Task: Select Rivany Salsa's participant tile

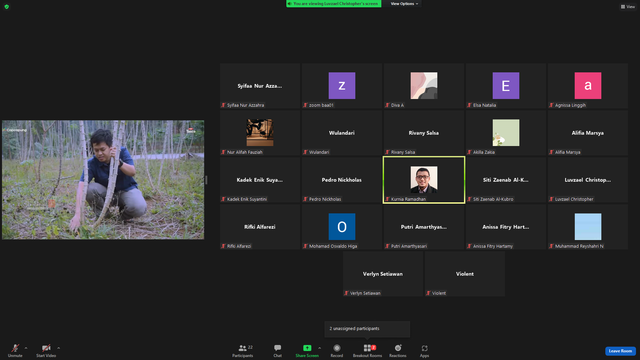Action: tap(424, 133)
